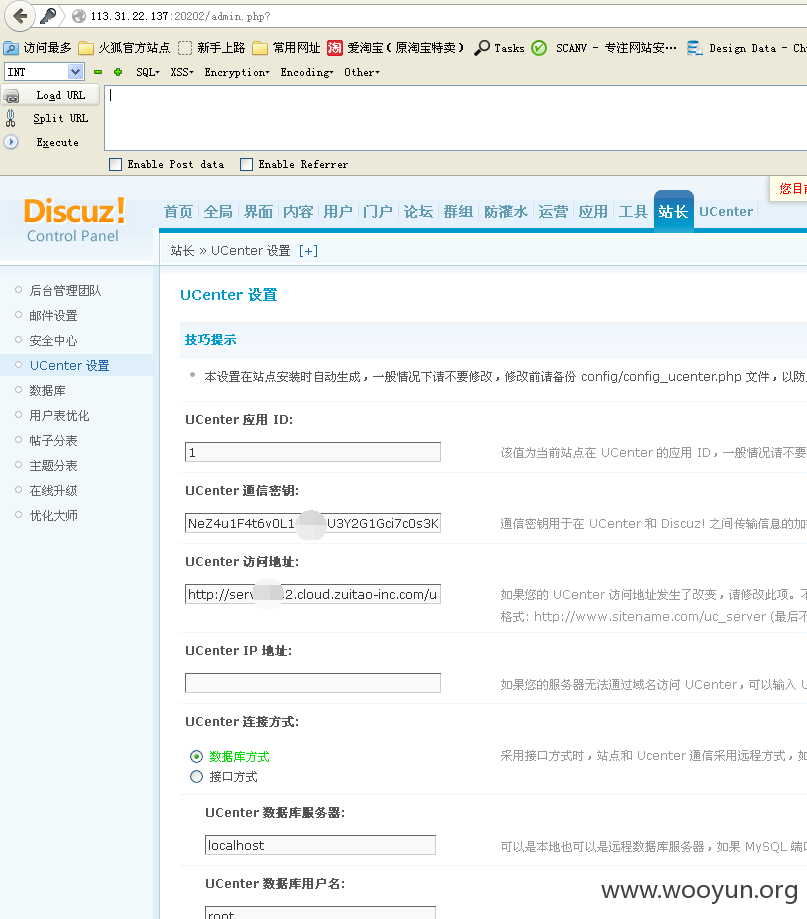Open 帖子分表 in the sidebar
This screenshot has height=919, width=807.
click(x=53, y=441)
